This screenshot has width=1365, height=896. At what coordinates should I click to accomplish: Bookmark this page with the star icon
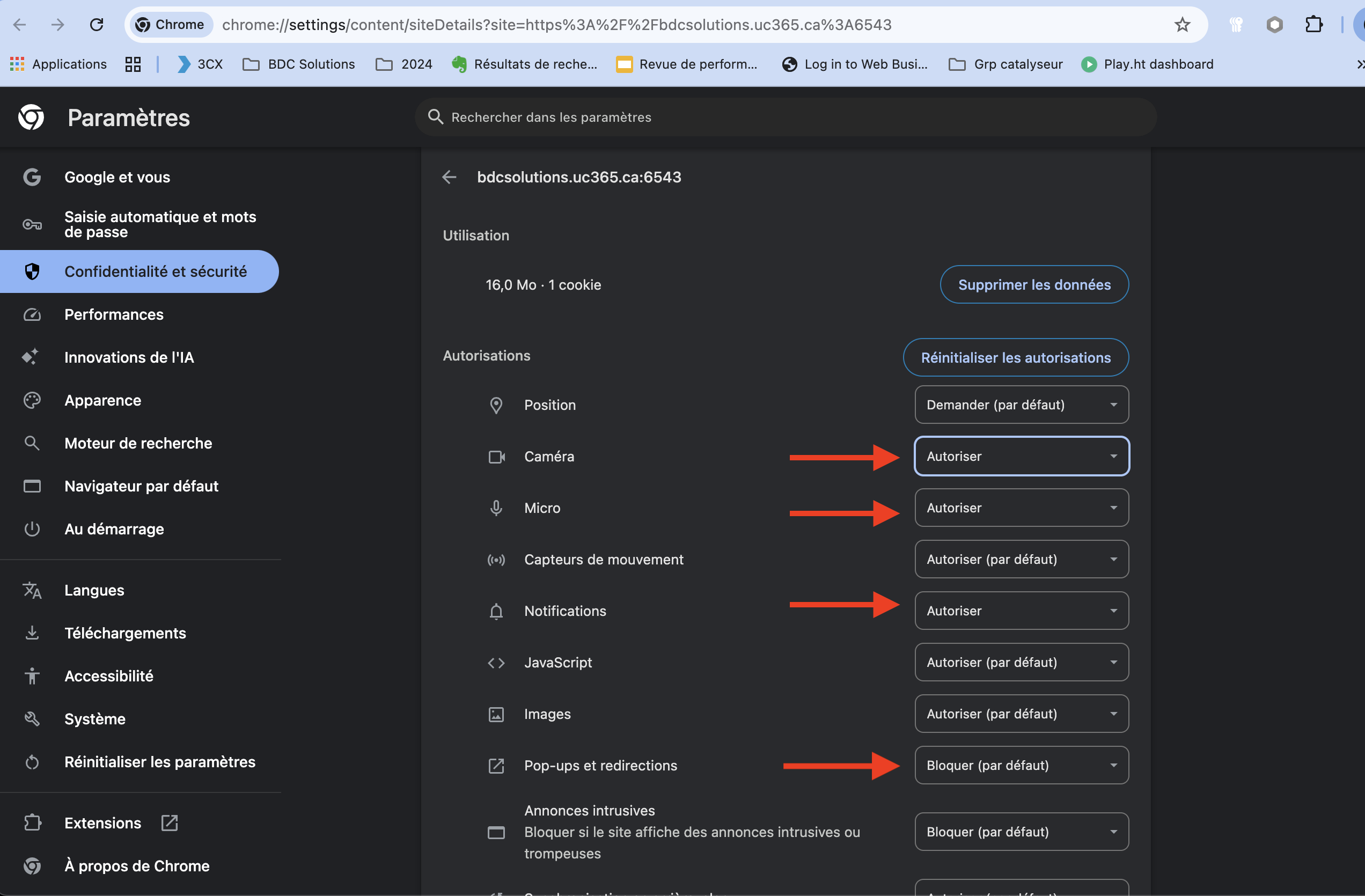click(x=1182, y=25)
